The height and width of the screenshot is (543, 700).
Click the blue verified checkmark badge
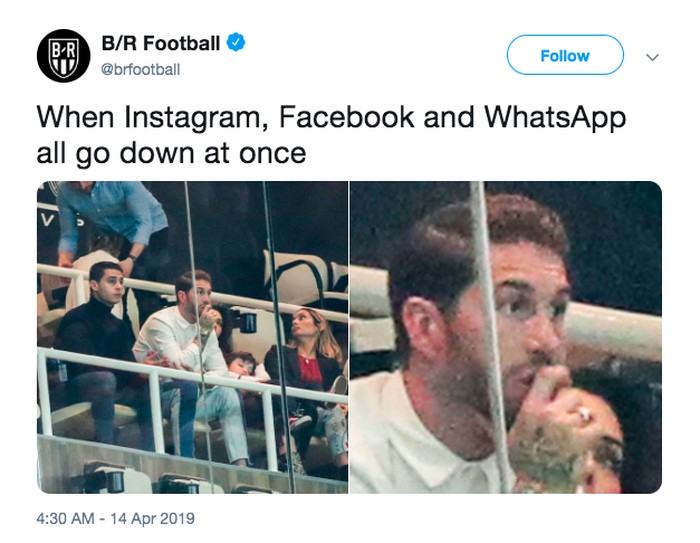[x=236, y=43]
